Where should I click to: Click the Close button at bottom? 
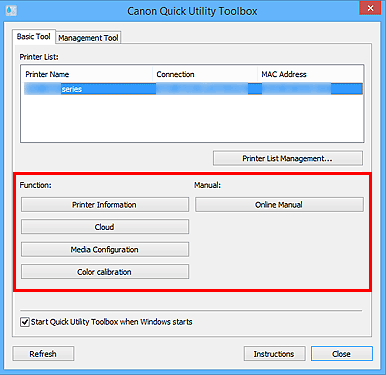(342, 354)
